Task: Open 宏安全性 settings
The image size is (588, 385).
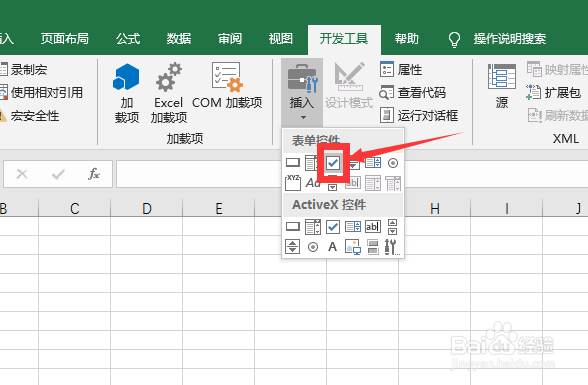Action: pyautogui.click(x=30, y=115)
